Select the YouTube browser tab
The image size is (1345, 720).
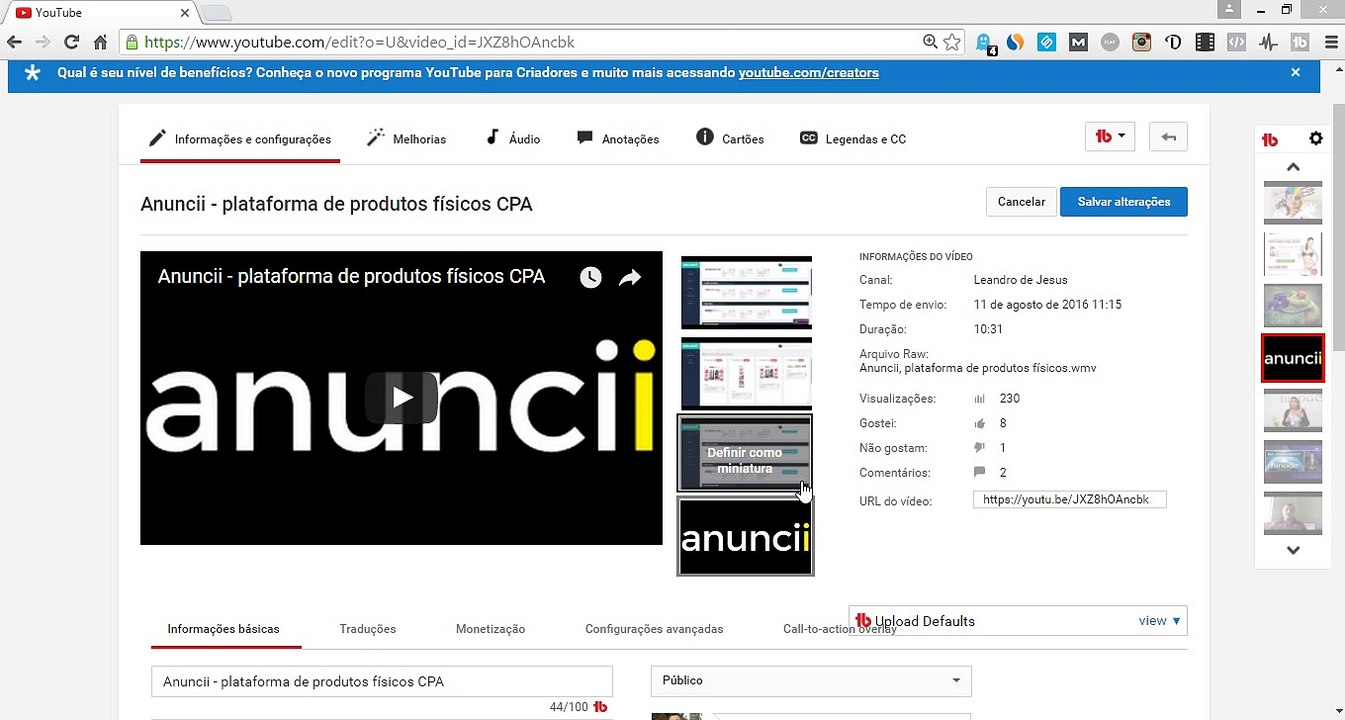[x=103, y=13]
